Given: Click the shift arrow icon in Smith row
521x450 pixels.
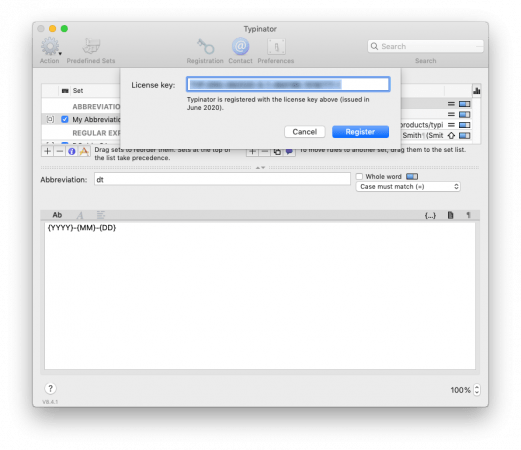Looking at the screenshot, I should pos(451,136).
